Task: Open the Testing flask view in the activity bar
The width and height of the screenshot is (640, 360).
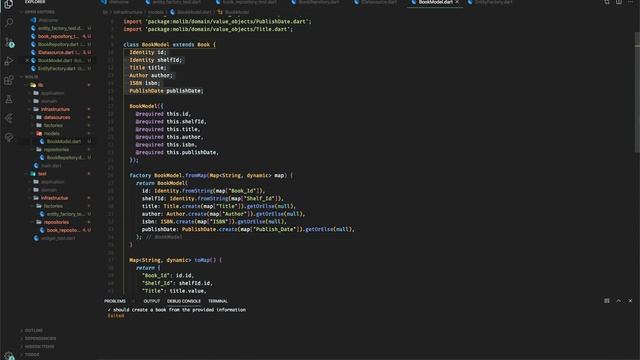Action: (x=9, y=99)
